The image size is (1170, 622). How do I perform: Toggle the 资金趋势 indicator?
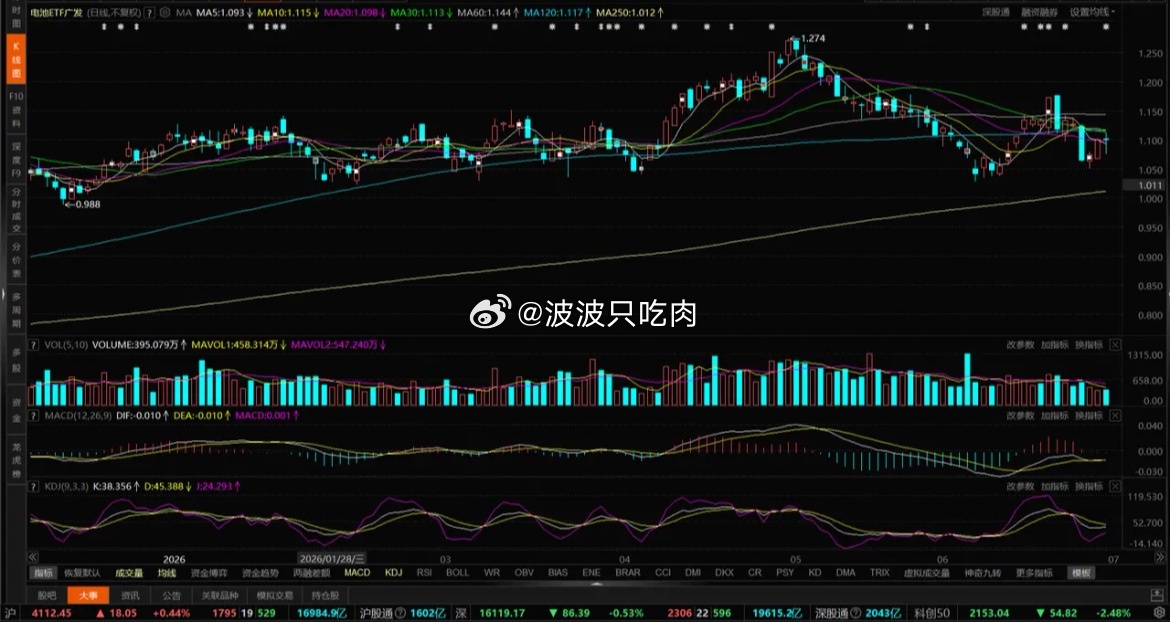point(260,573)
